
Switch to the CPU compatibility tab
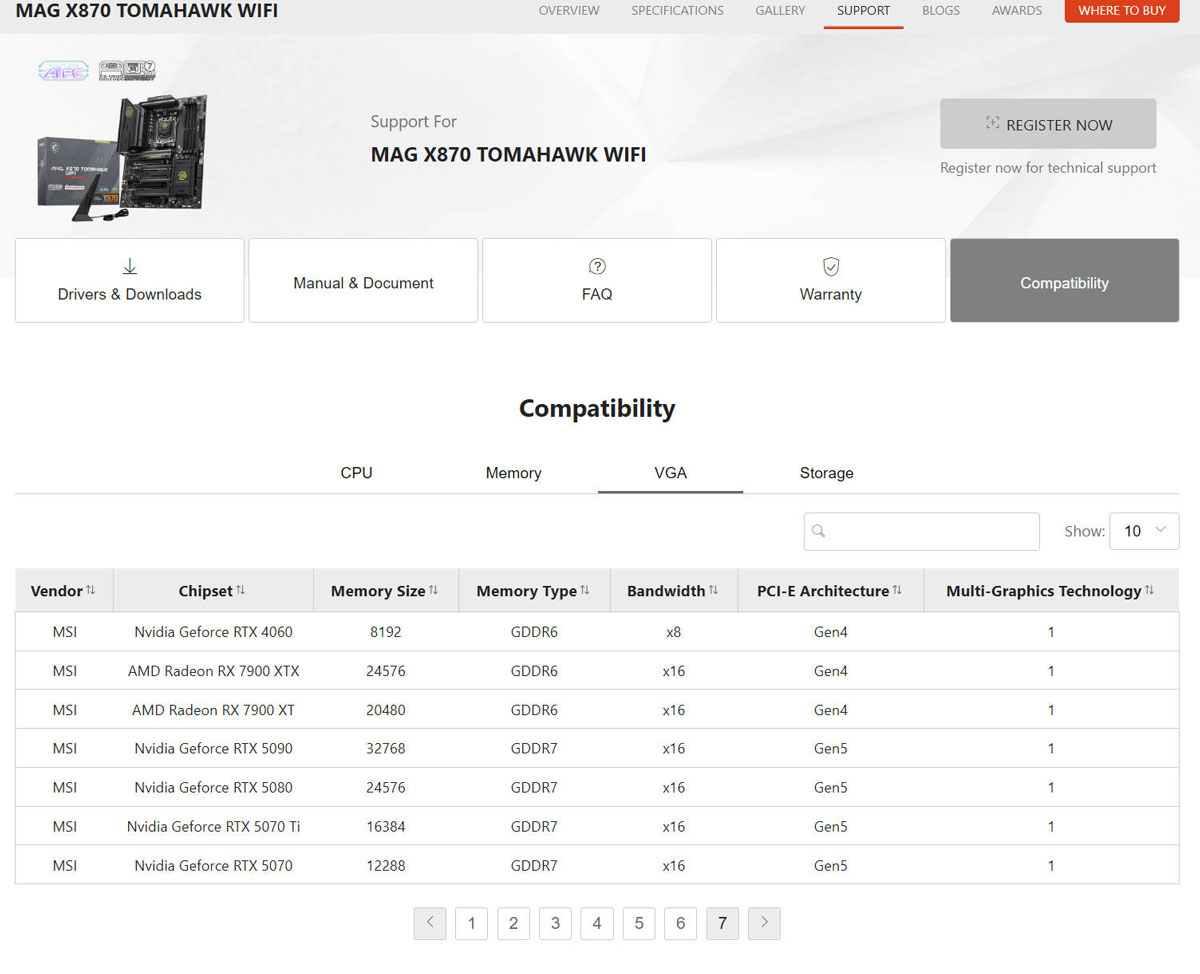point(356,472)
